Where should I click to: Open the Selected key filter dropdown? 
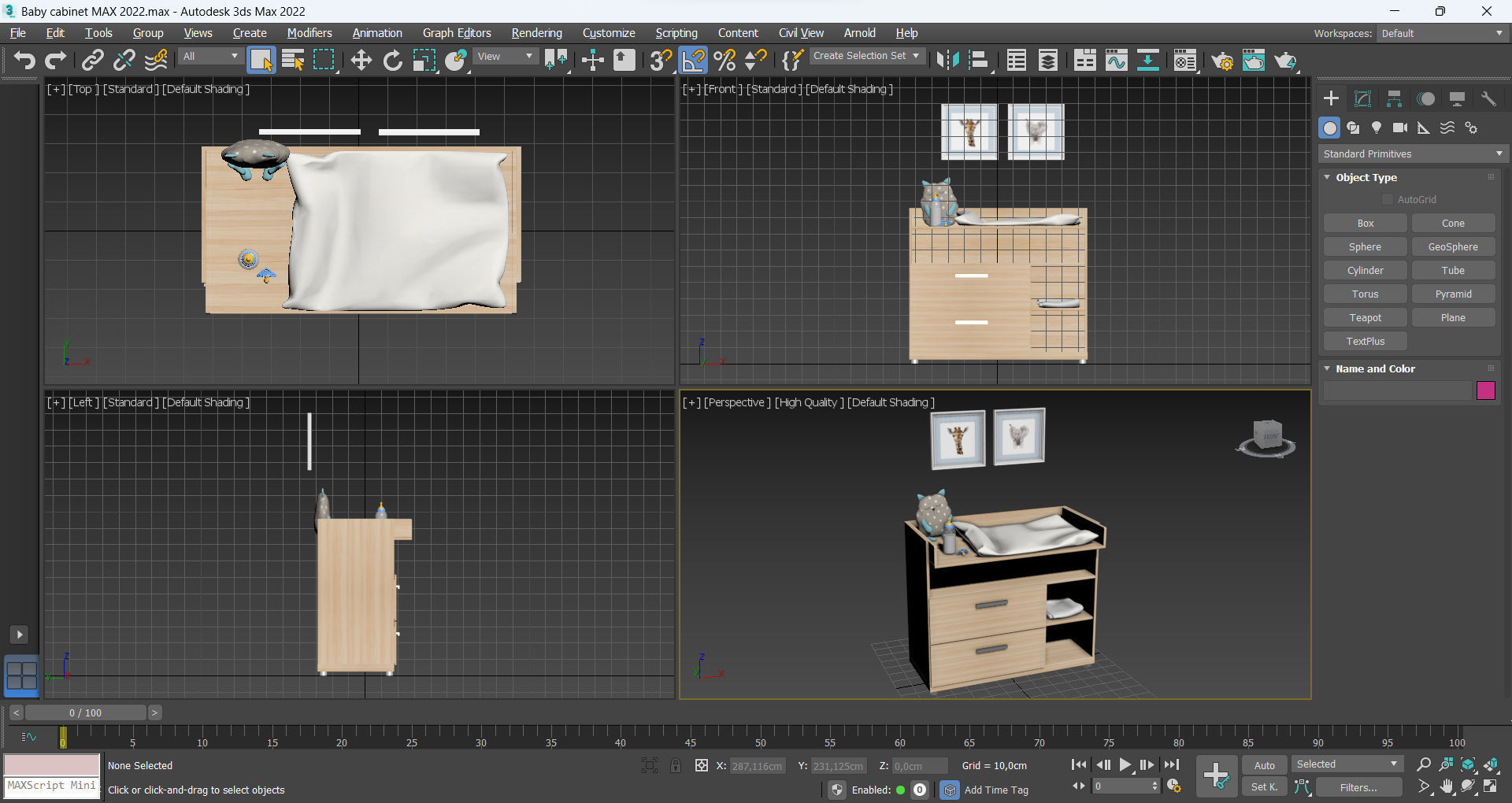click(x=1347, y=764)
